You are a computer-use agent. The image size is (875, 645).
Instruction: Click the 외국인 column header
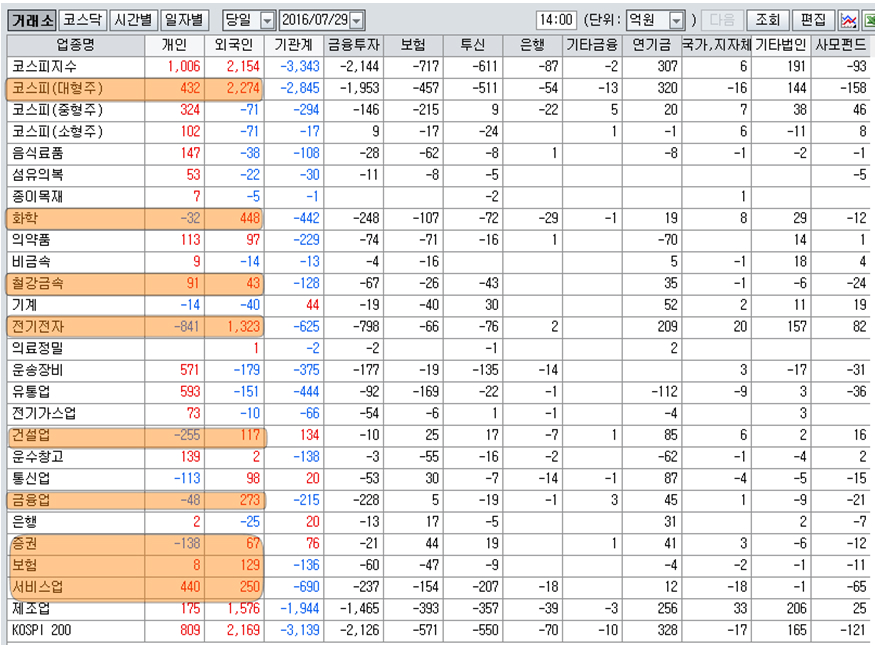pyautogui.click(x=234, y=45)
